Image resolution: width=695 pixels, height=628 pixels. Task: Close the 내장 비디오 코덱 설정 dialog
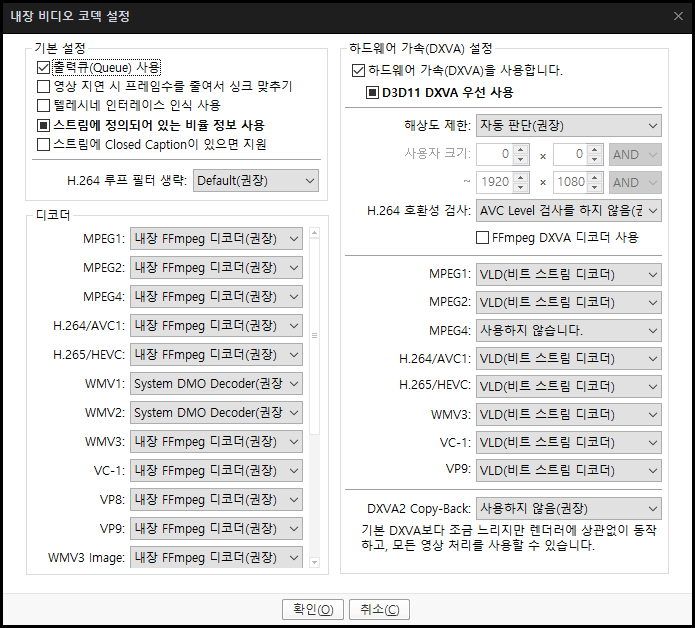pyautogui.click(x=678, y=16)
